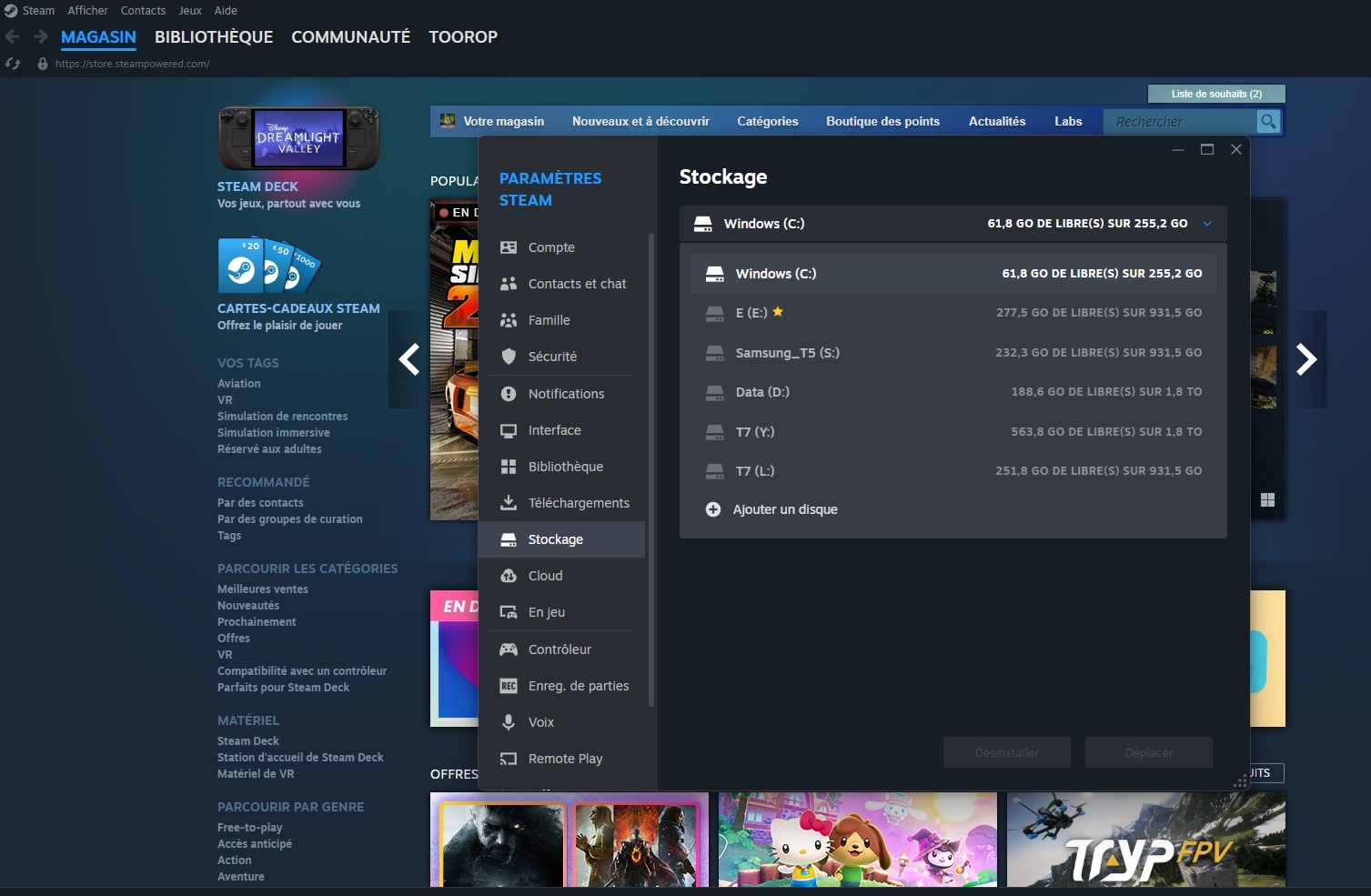Viewport: 1371px width, 896px height.
Task: Open Actualités in store navigation
Action: click(997, 121)
